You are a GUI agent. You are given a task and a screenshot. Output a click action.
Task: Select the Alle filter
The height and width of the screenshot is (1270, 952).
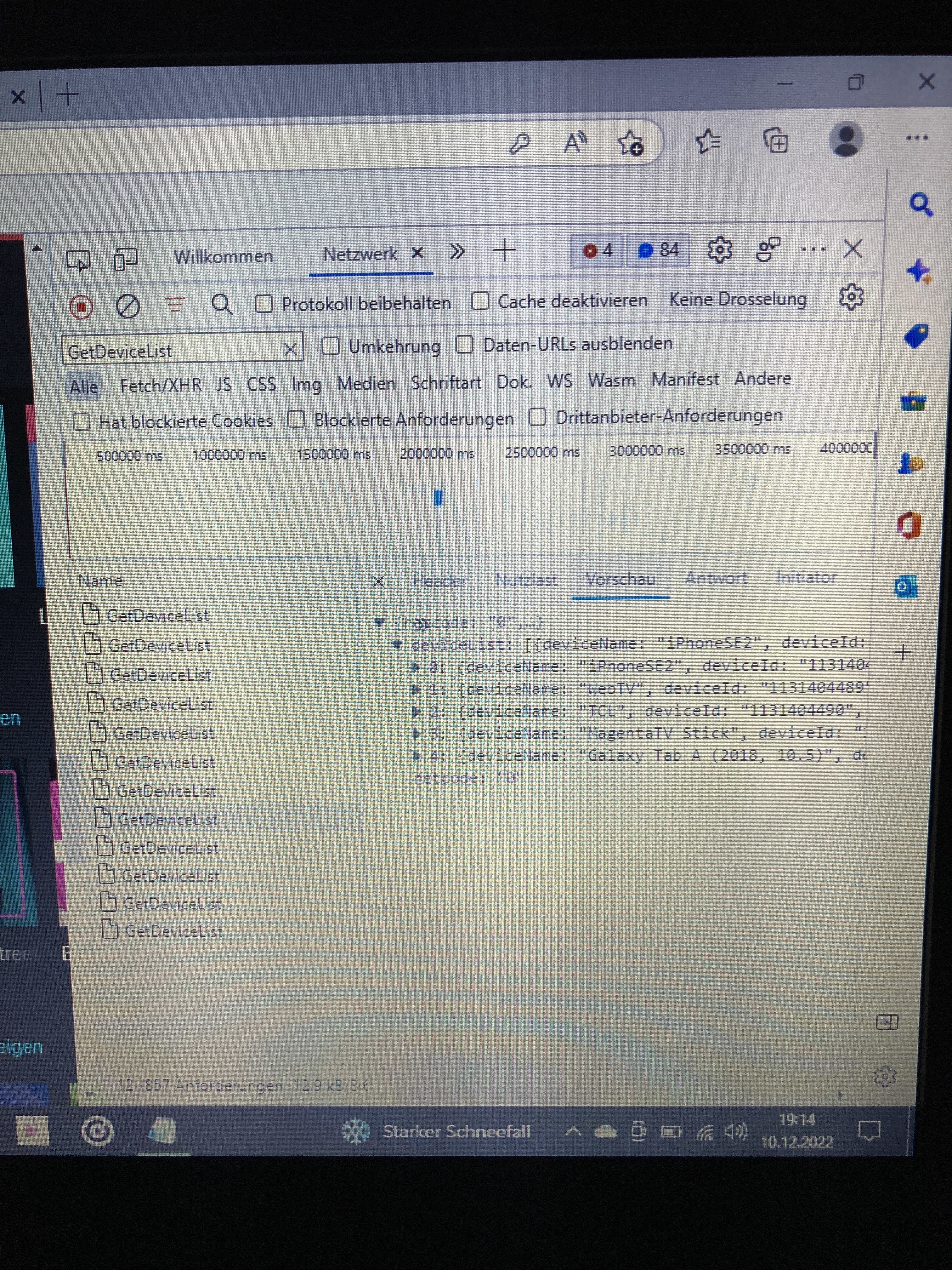tap(84, 386)
